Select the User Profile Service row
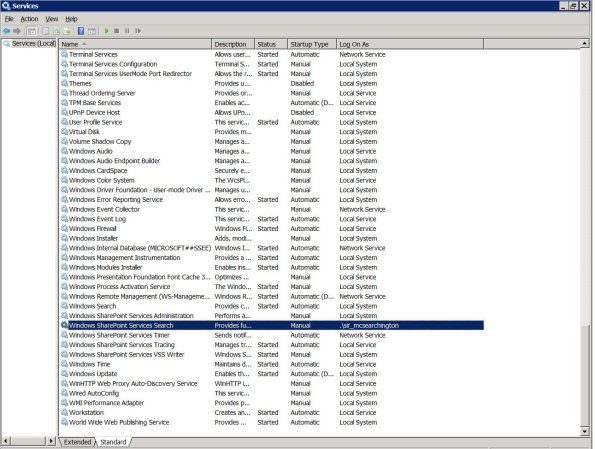This screenshot has width=595, height=449. (x=272, y=122)
